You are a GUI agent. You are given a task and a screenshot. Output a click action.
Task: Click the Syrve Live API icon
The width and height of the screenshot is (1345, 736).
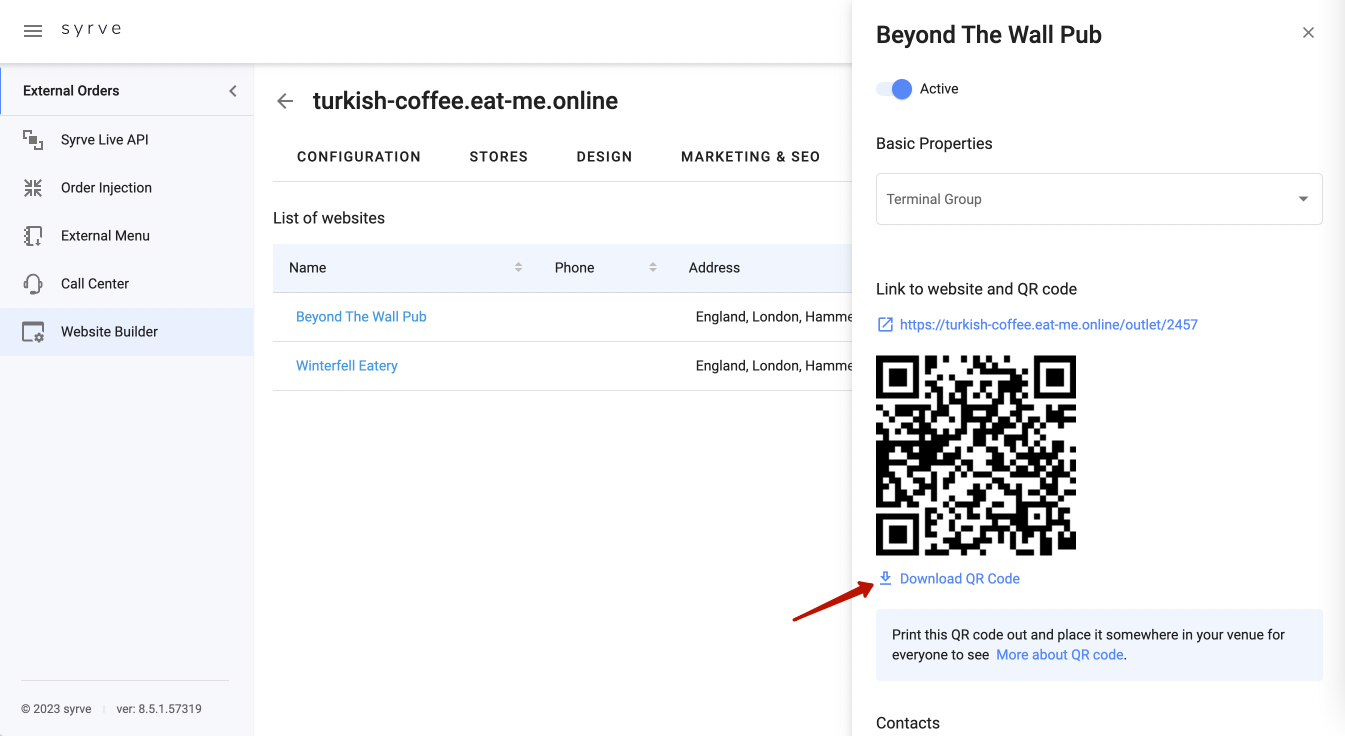[x=33, y=140]
